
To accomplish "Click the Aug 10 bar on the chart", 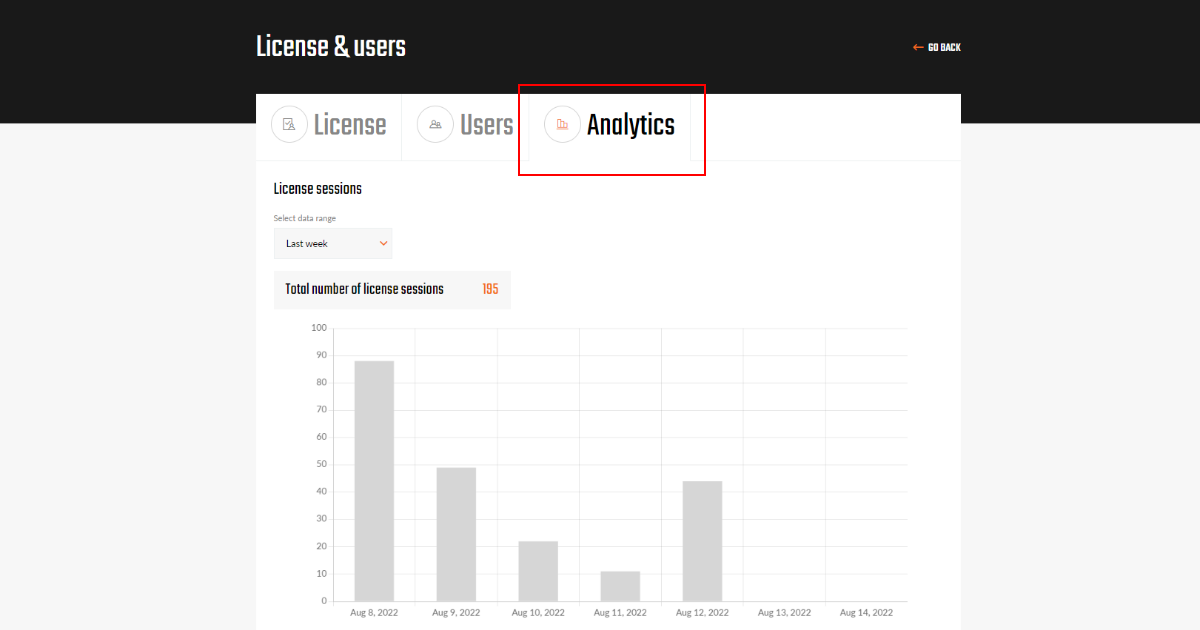I will pyautogui.click(x=537, y=570).
